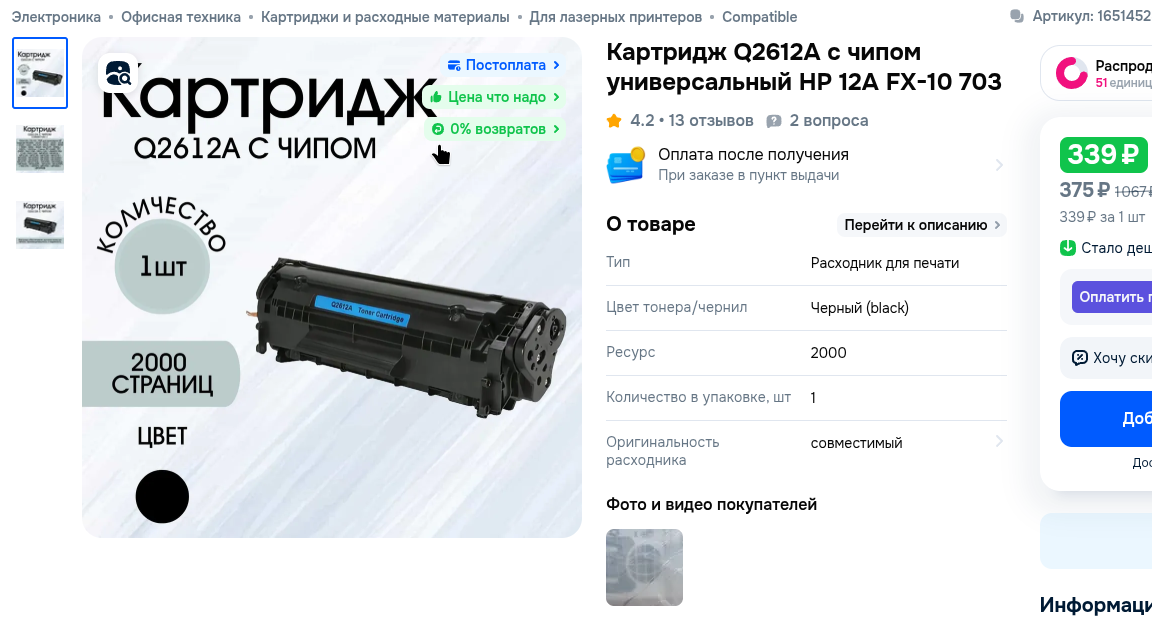Open the buyer photo under 'Фото и видео покупателей'
Viewport: 1152px width, 617px height.
[644, 567]
